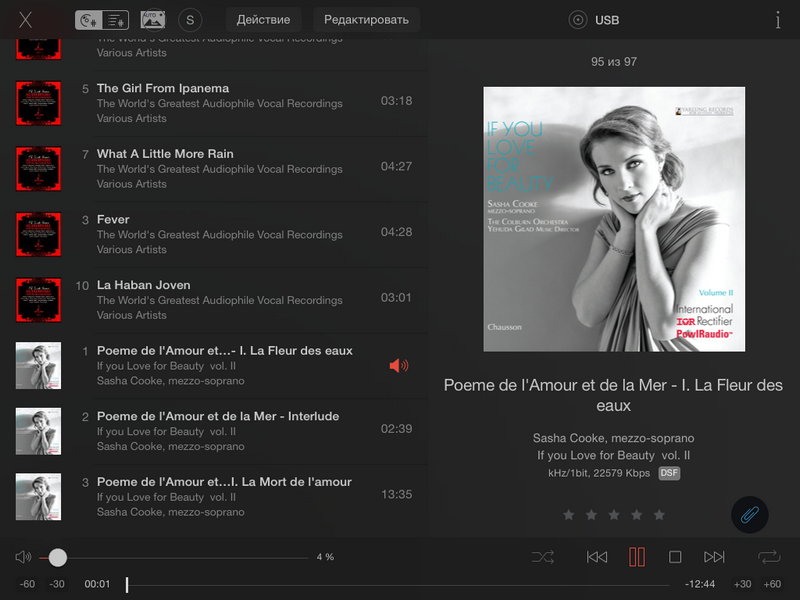Toggle the -12:44 remaining time display
This screenshot has width=800, height=600.
click(699, 584)
